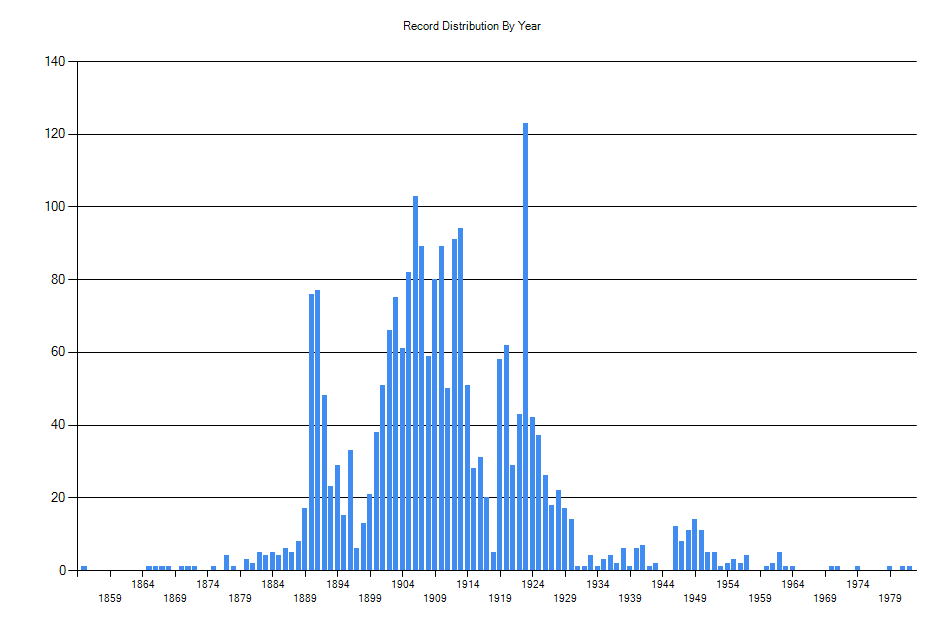The width and height of the screenshot is (945, 630).
Task: Click the 100 y-axis label
Action: pyautogui.click(x=55, y=207)
